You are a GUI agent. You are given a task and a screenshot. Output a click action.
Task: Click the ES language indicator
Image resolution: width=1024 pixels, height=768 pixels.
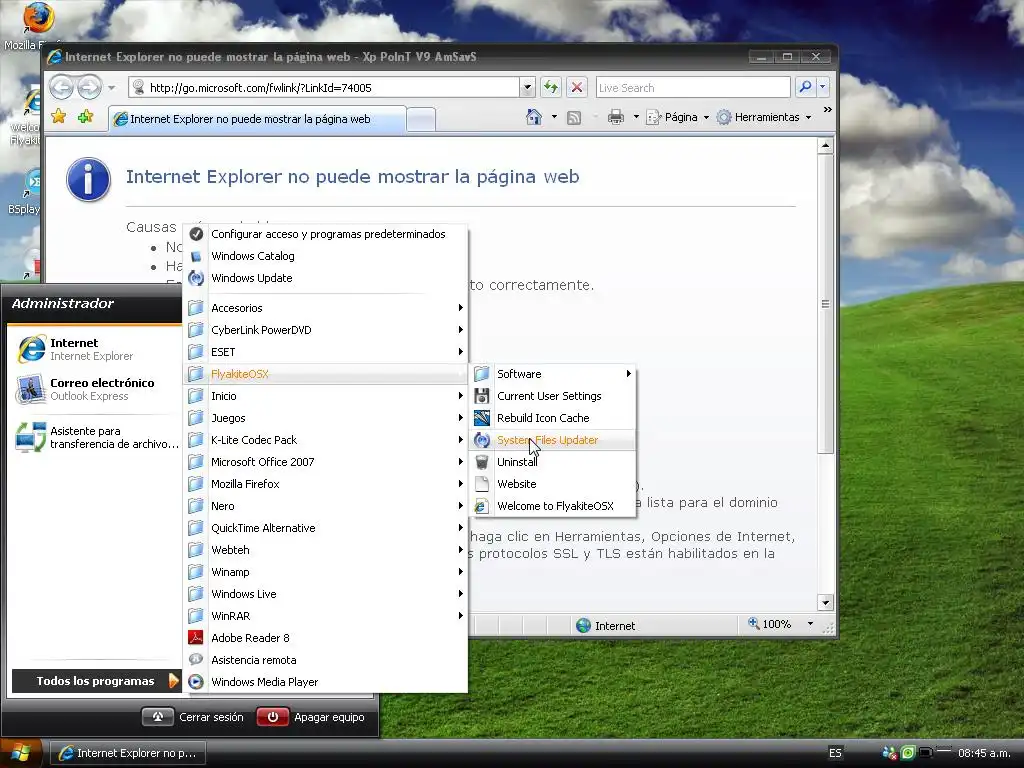[x=835, y=753]
